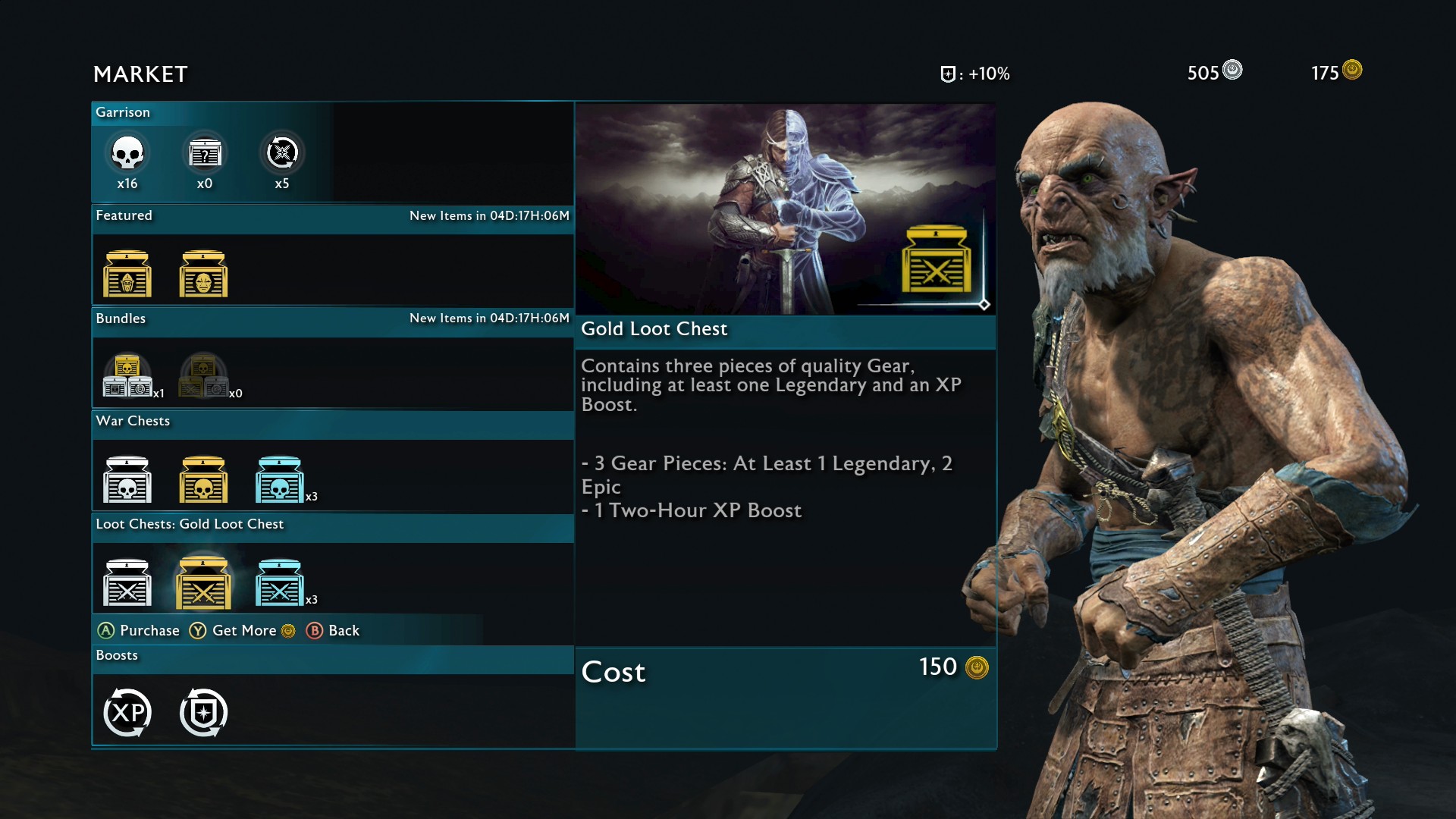Select the Silver Loot Chest
The image size is (1456, 819).
tap(127, 582)
